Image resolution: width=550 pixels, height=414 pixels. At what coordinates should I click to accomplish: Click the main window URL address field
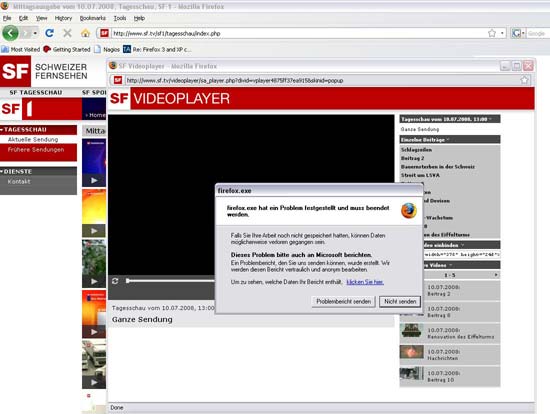click(299, 33)
